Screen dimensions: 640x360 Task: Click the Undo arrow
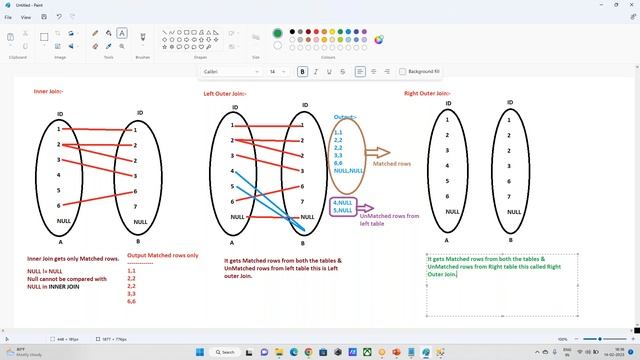59,17
